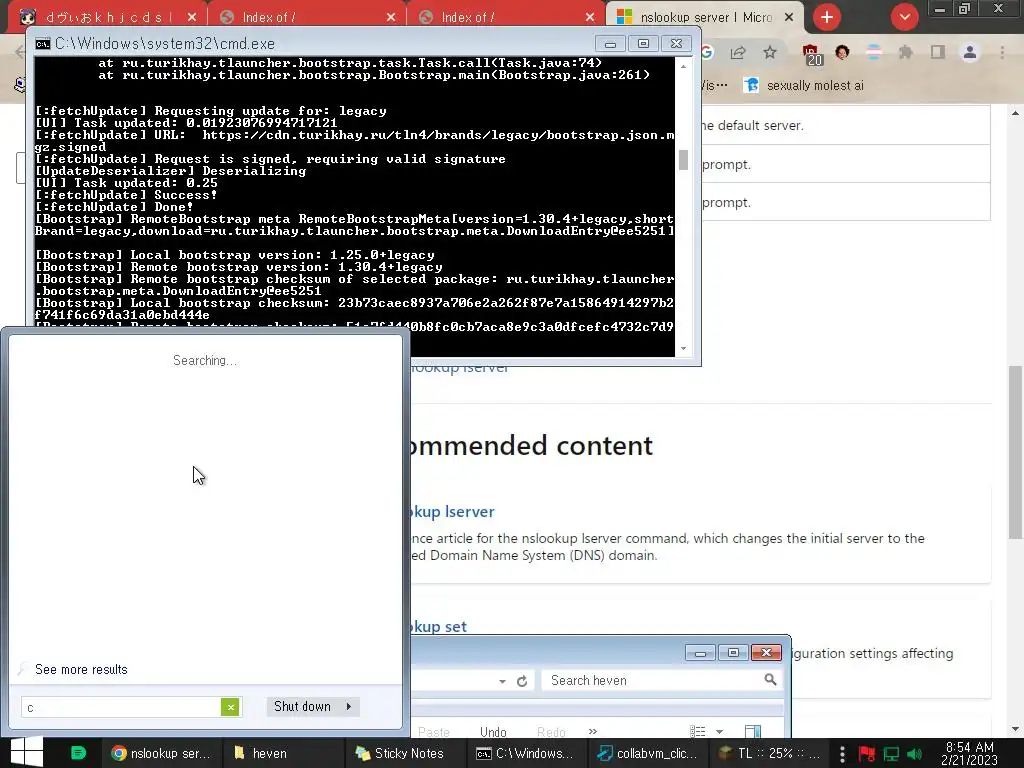Click 'See more results' in Start menu
This screenshot has height=768, width=1024.
[x=81, y=669]
